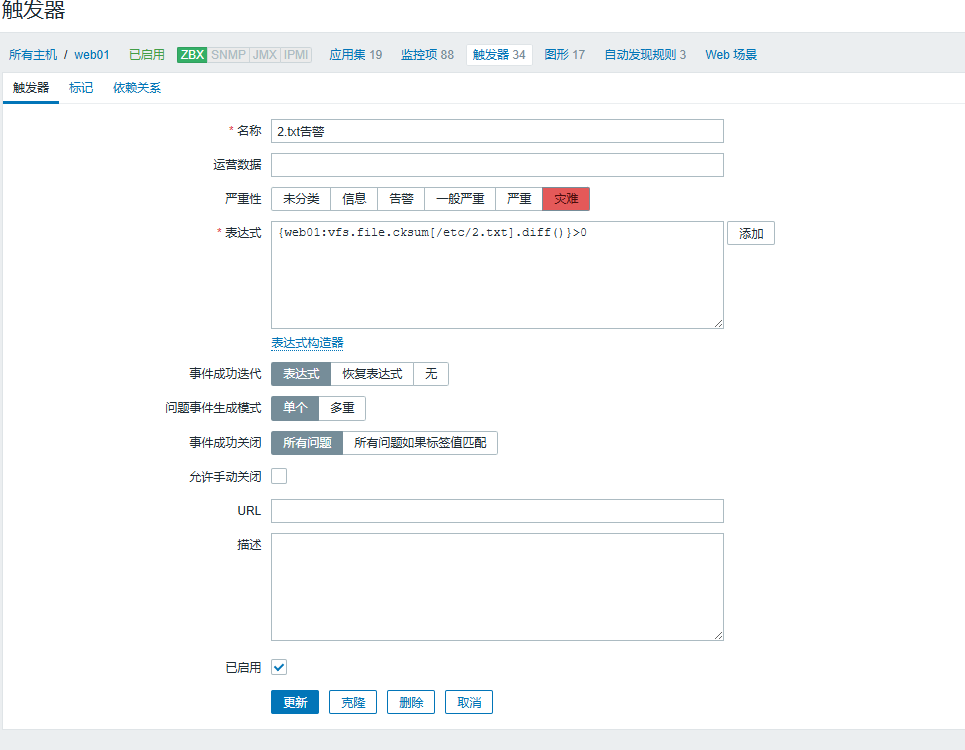This screenshot has width=965, height=750.
Task: Set severity to 一般严重
Action: pos(460,199)
